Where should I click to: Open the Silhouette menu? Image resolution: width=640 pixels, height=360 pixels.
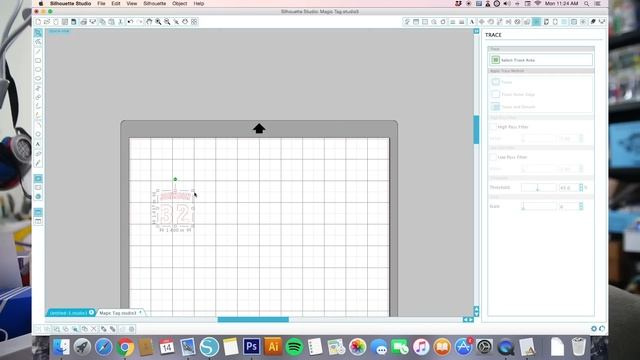tap(154, 3)
